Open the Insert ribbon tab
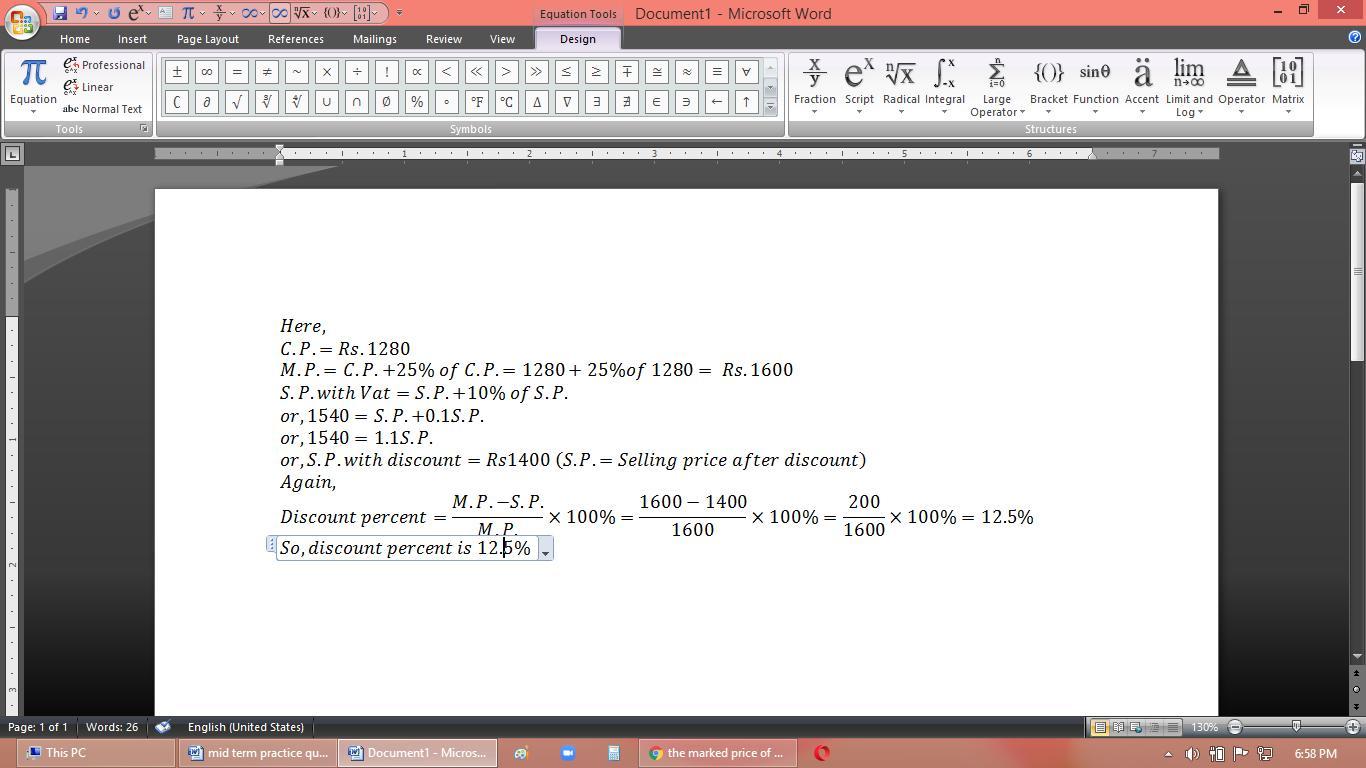The image size is (1366, 768). pyautogui.click(x=132, y=39)
